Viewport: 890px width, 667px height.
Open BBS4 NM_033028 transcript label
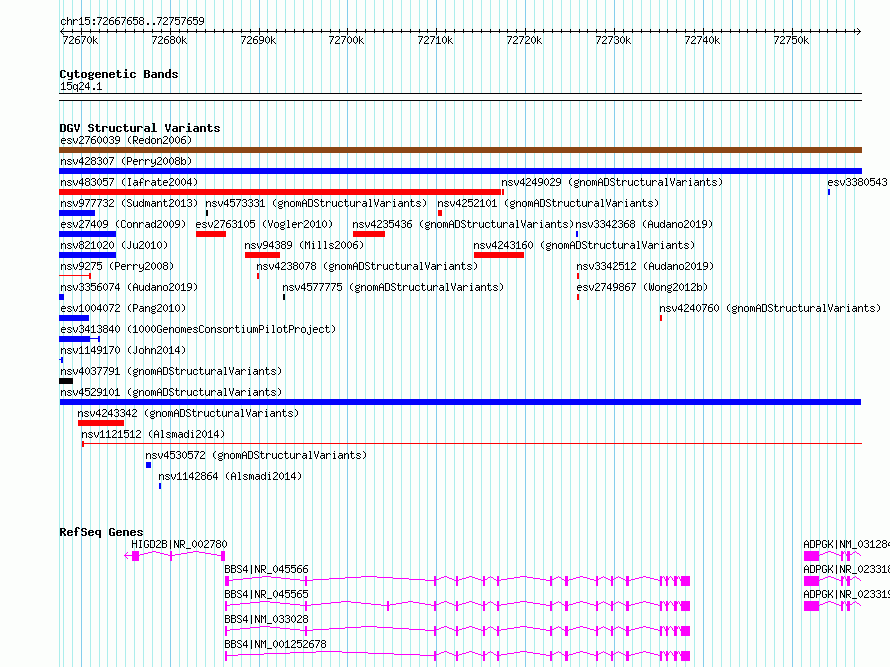(266, 619)
